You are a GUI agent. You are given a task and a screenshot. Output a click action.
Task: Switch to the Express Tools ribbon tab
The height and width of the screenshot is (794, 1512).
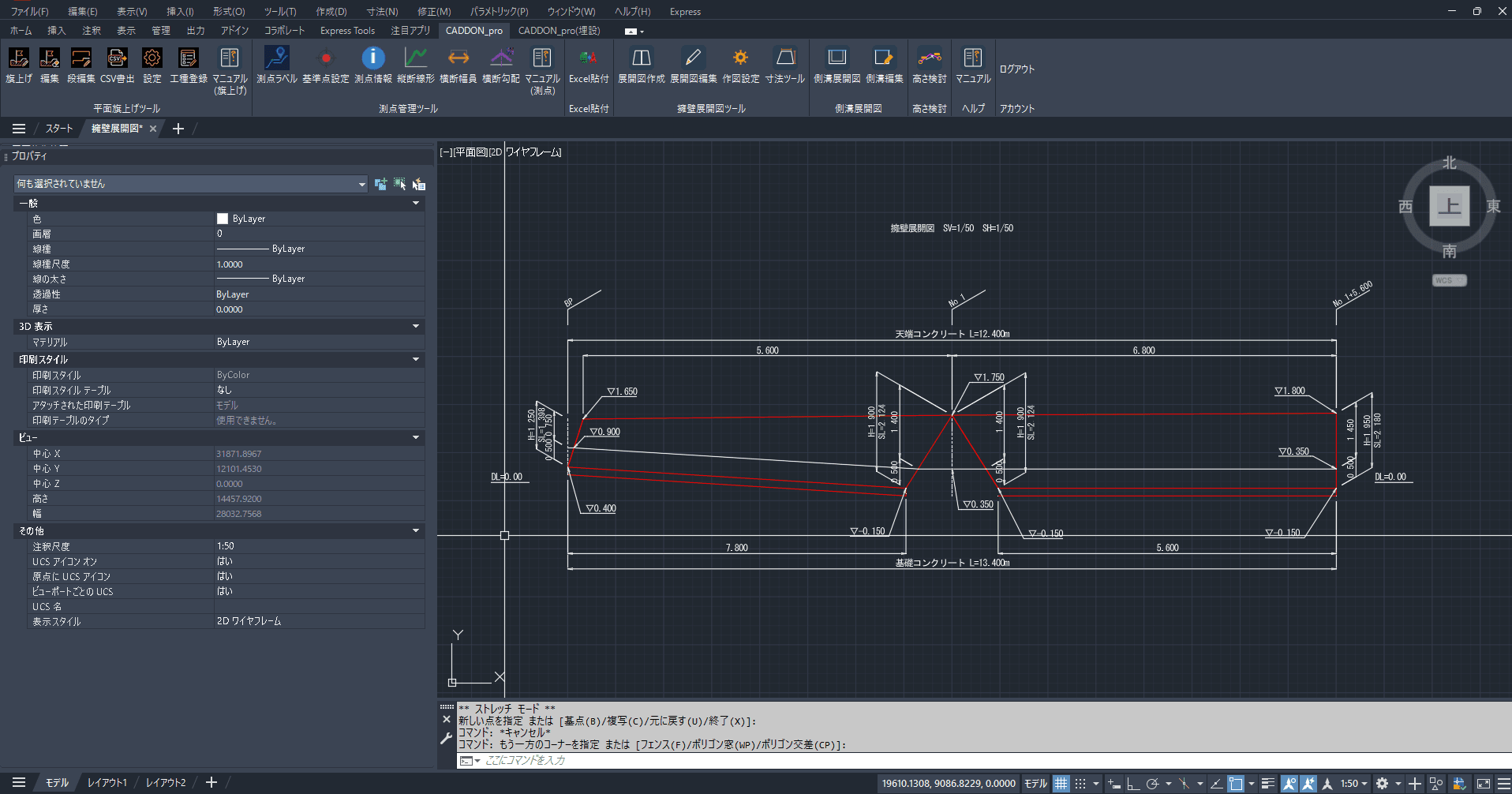[347, 31]
